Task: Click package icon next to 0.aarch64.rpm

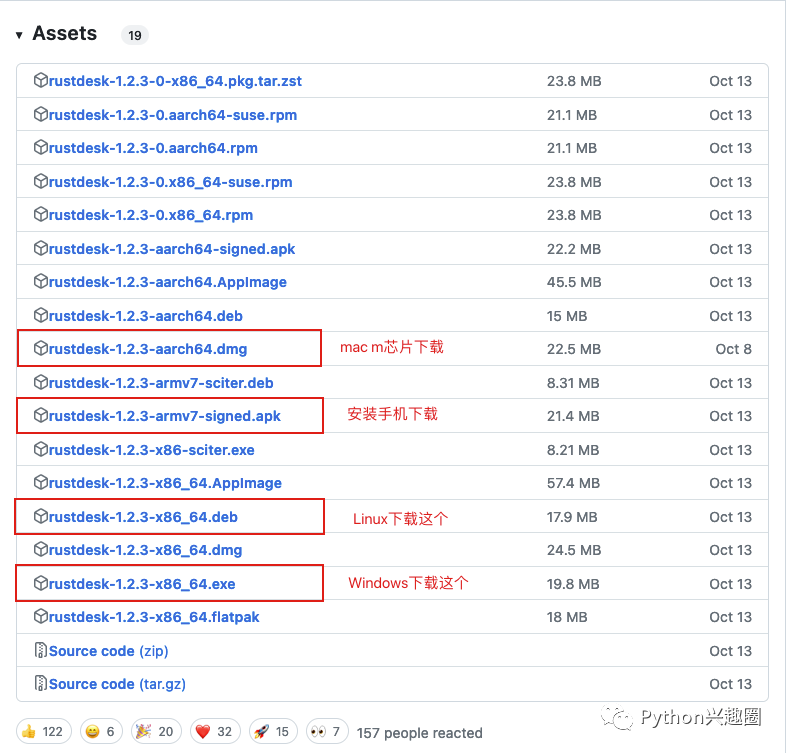Action: point(41,148)
